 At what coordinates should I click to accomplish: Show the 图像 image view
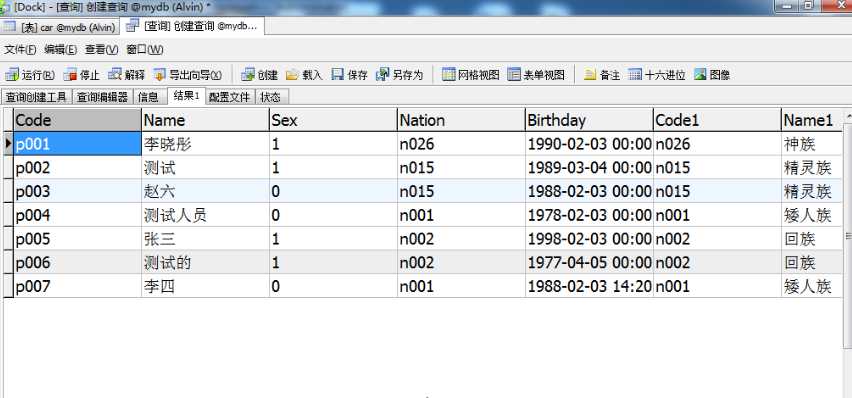712,75
